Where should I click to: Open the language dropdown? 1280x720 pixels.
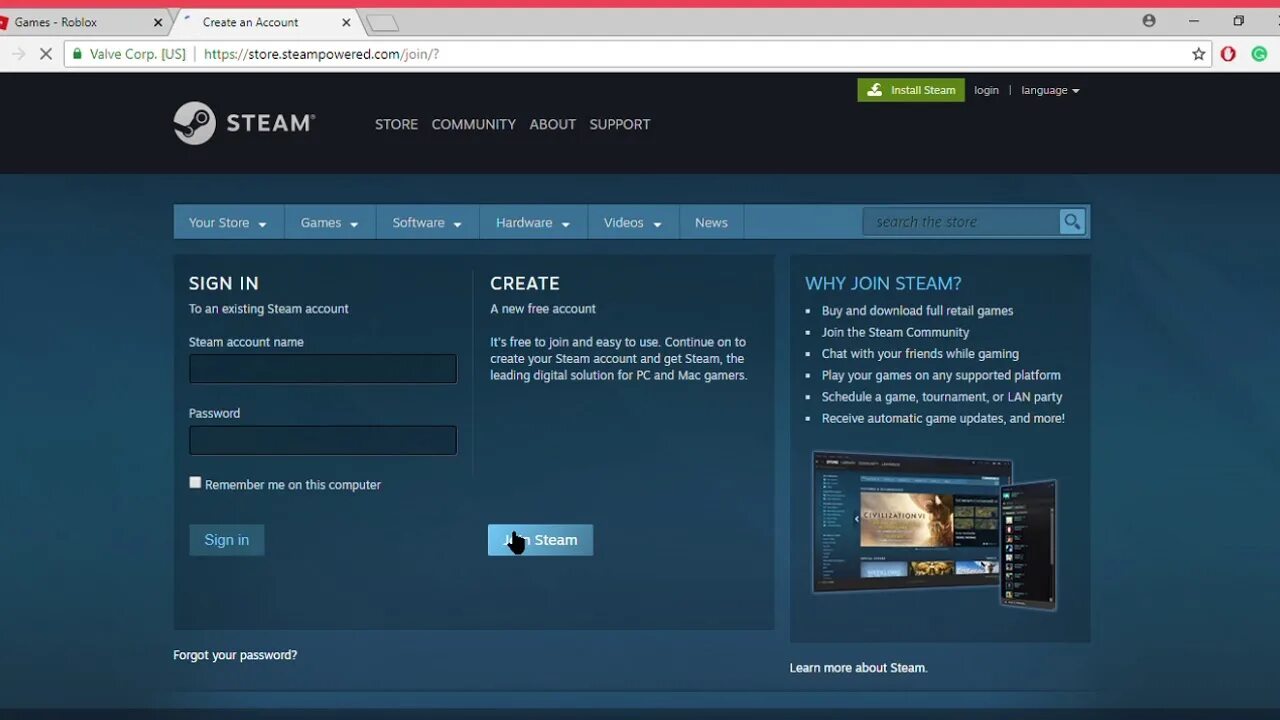pos(1050,90)
